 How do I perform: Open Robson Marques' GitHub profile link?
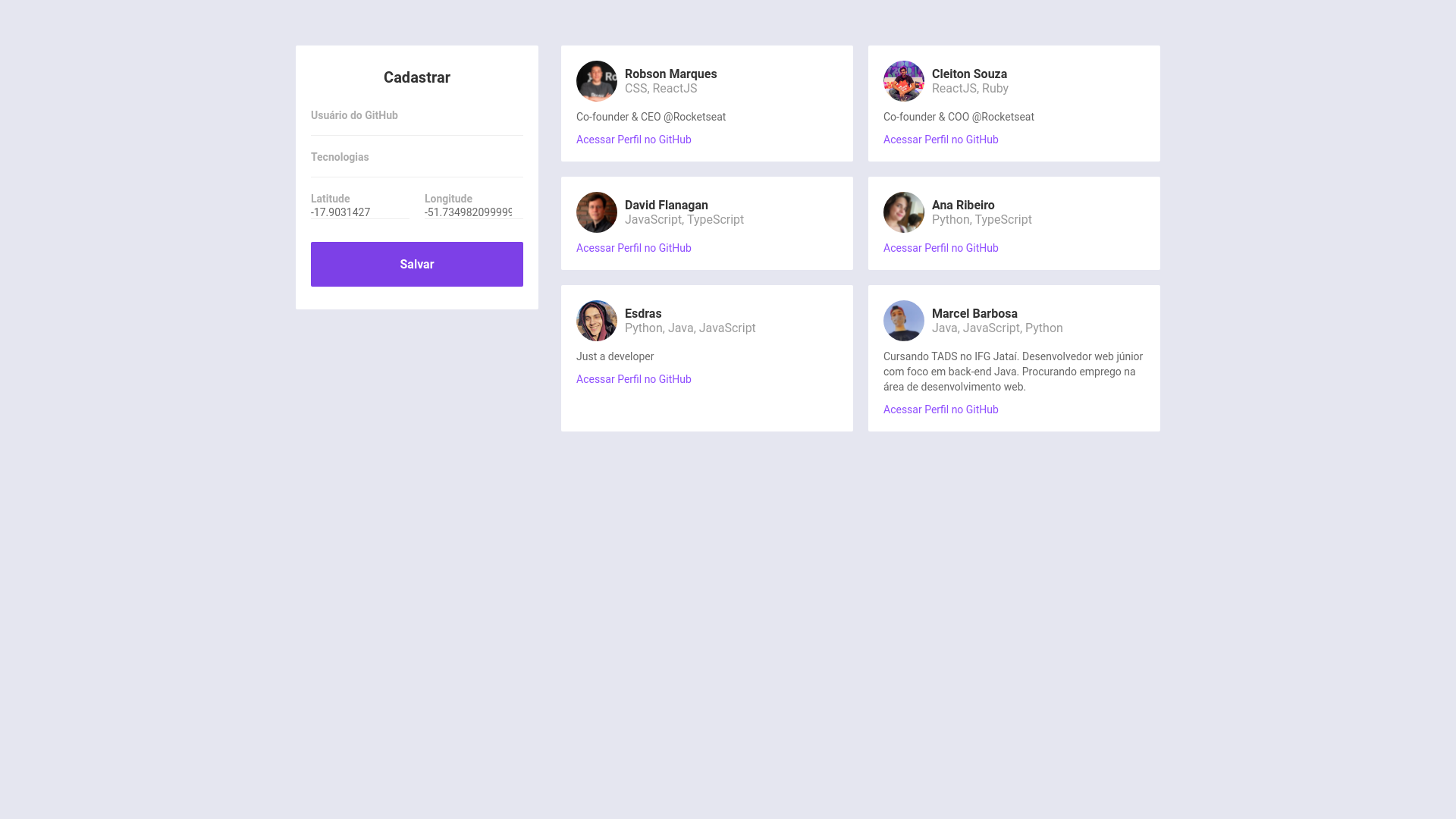634,140
